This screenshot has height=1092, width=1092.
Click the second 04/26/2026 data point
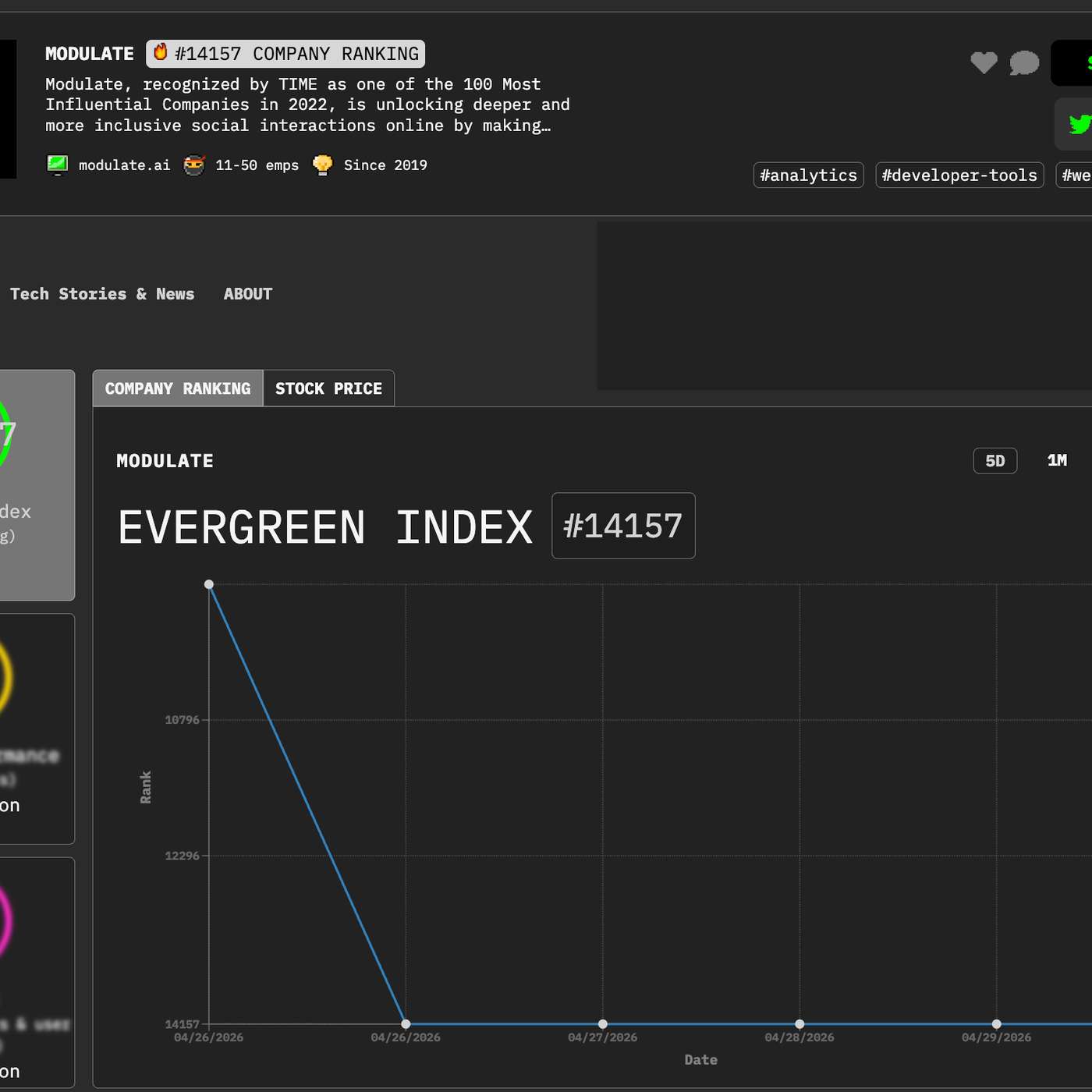coord(406,1024)
